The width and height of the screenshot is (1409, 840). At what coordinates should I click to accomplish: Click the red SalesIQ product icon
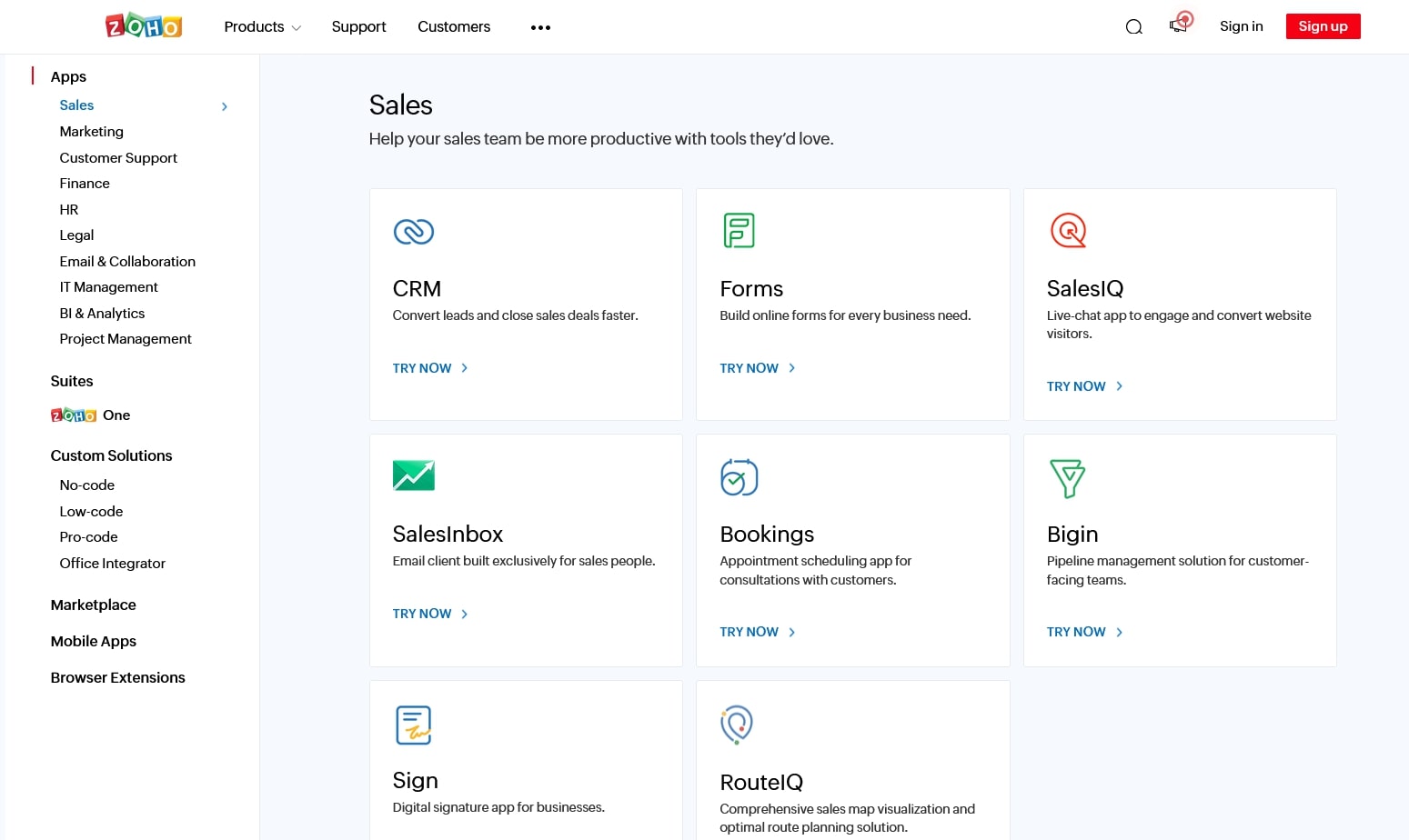pyautogui.click(x=1068, y=230)
